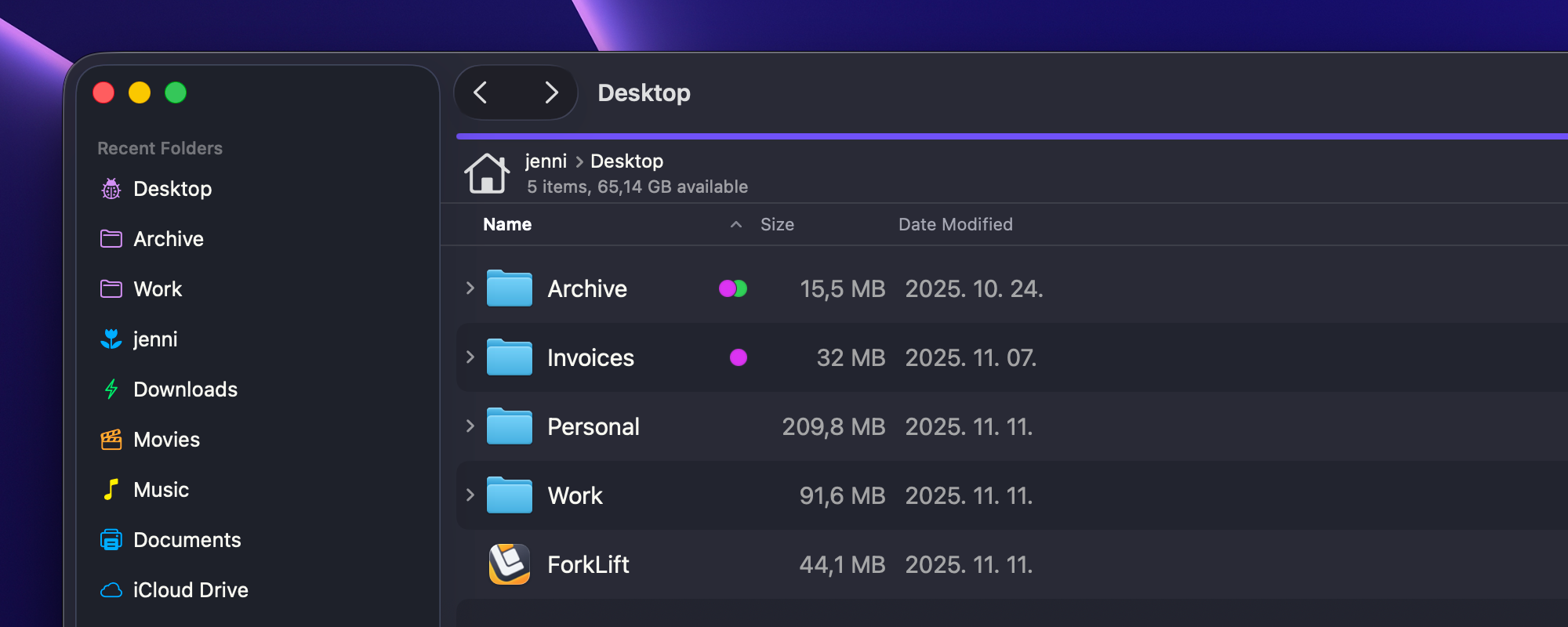The height and width of the screenshot is (627, 1568).
Task: Click the Documents printer icon
Action: coord(111,540)
